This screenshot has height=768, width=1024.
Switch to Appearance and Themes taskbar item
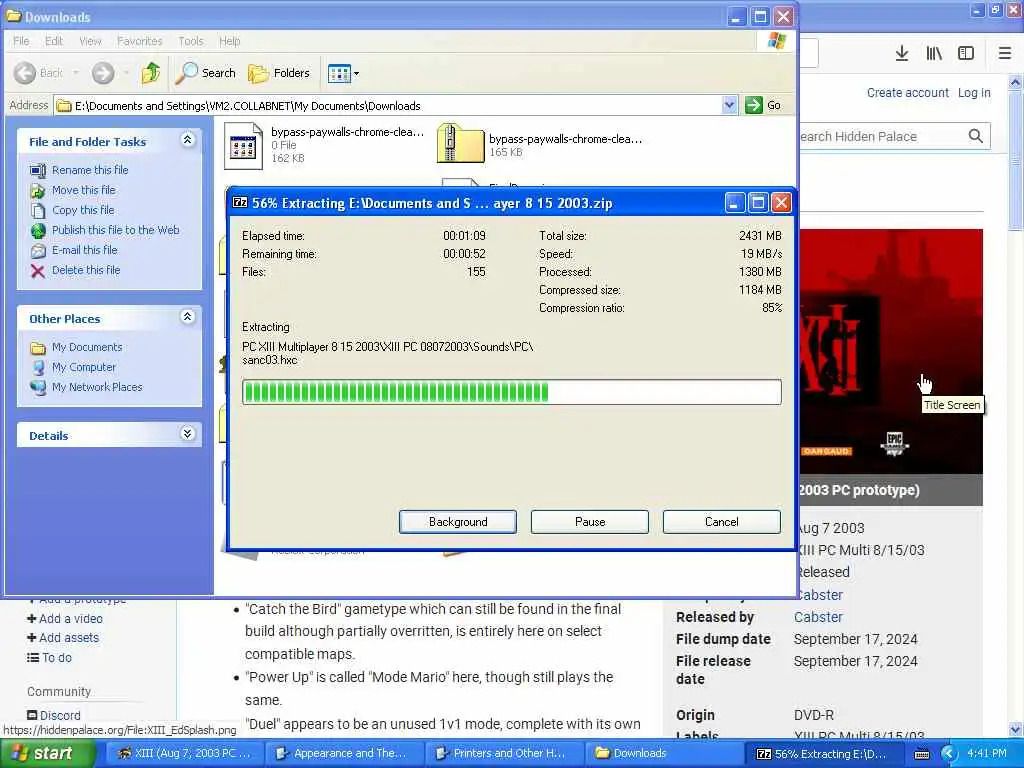click(344, 754)
